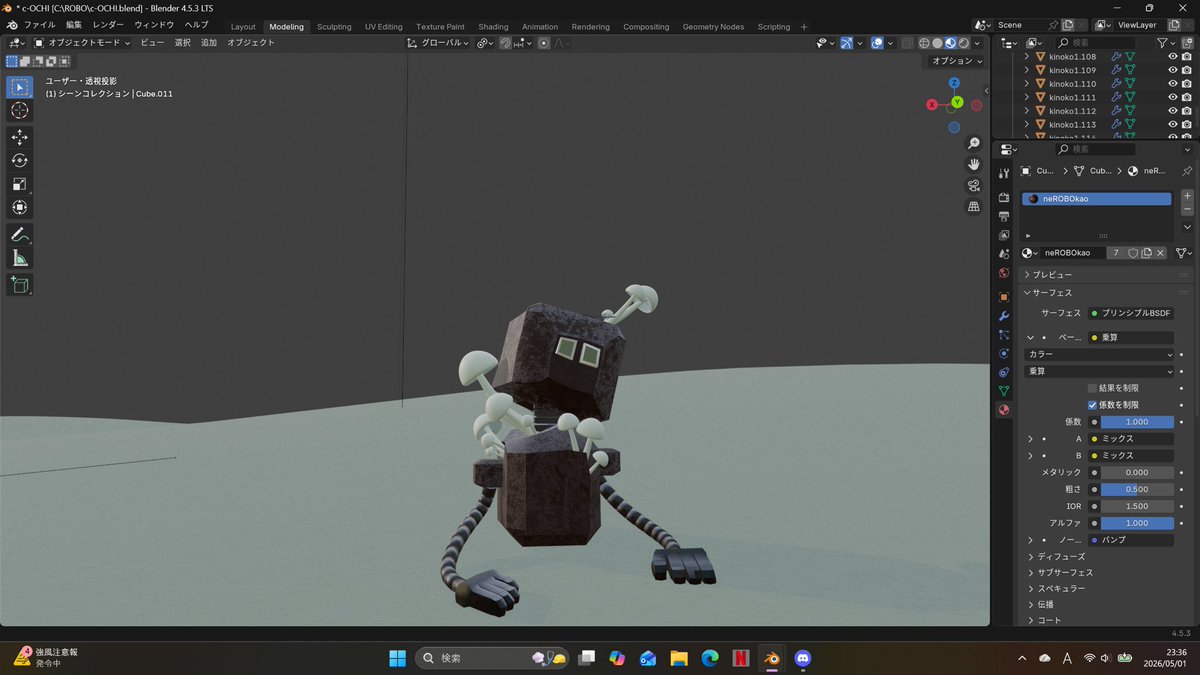
Task: Open the グローバル orientation dropdown
Action: coord(439,43)
